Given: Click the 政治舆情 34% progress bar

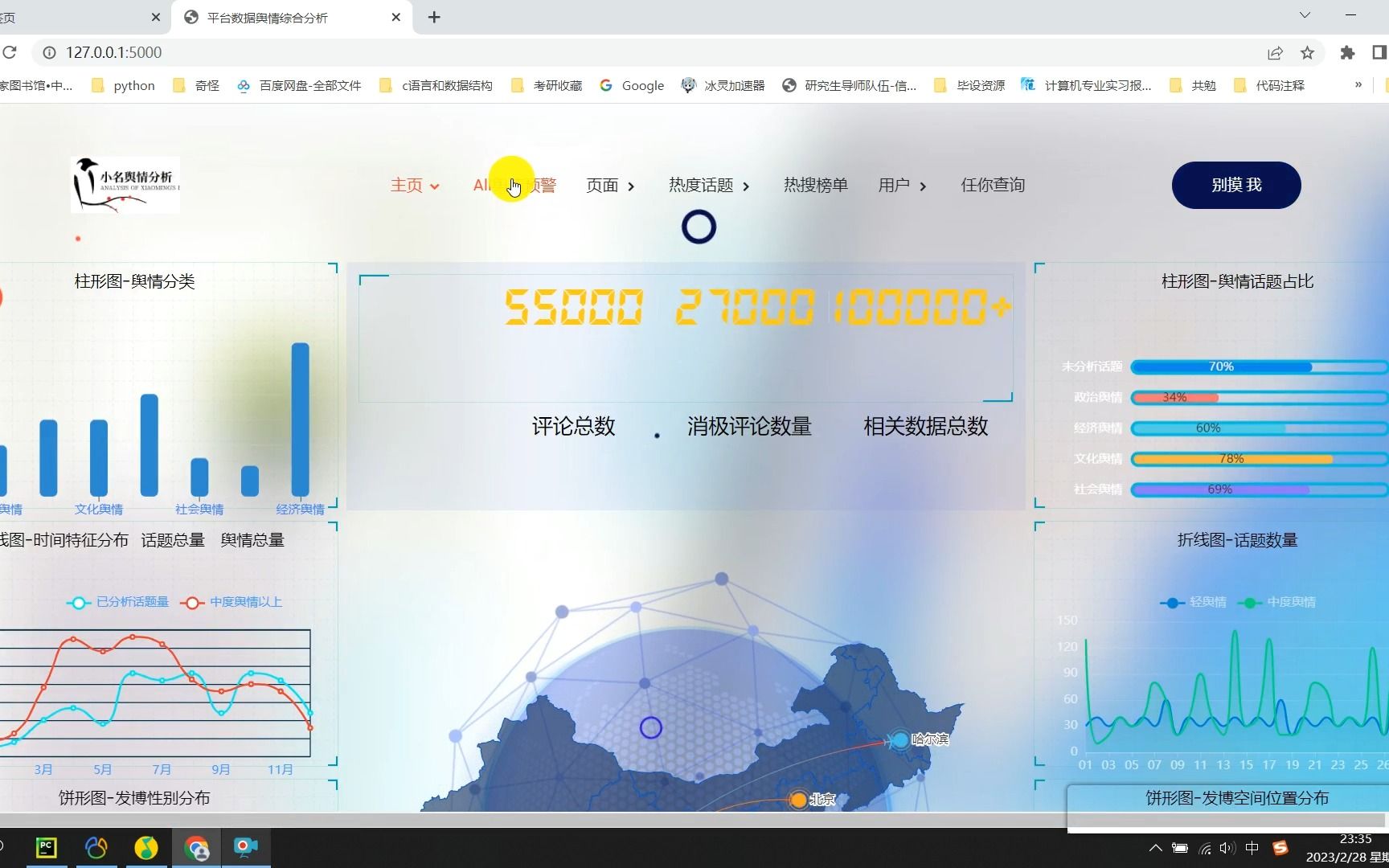Looking at the screenshot, I should [1260, 397].
